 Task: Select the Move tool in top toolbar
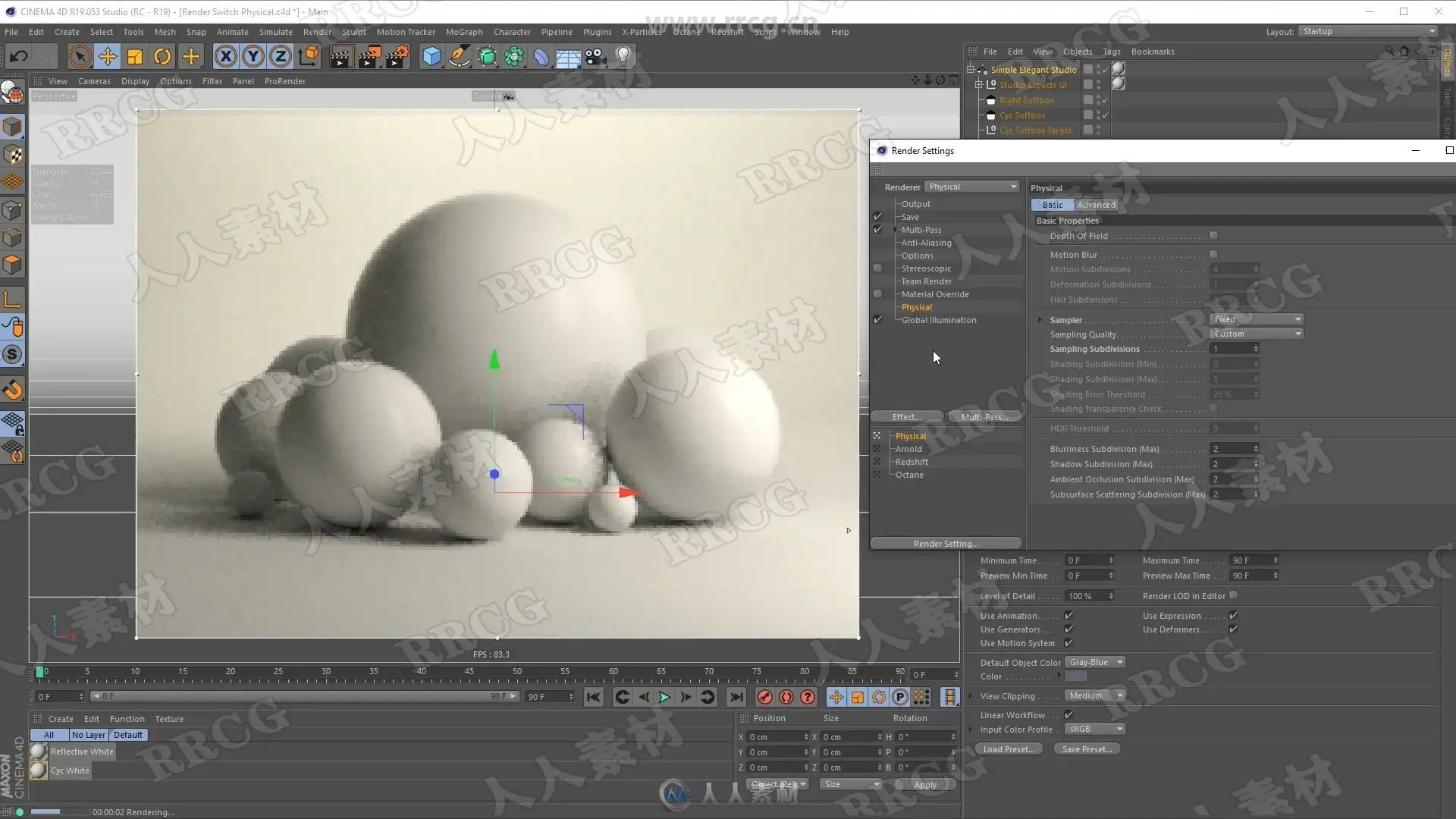point(108,56)
